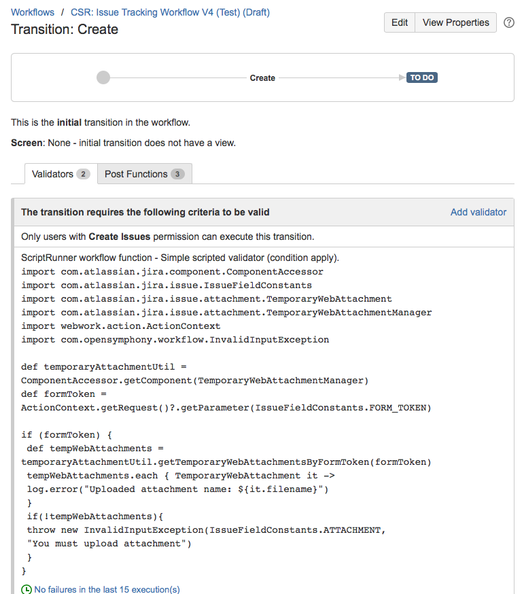Click the Transition: Create page heading
The height and width of the screenshot is (594, 522).
coord(64,30)
